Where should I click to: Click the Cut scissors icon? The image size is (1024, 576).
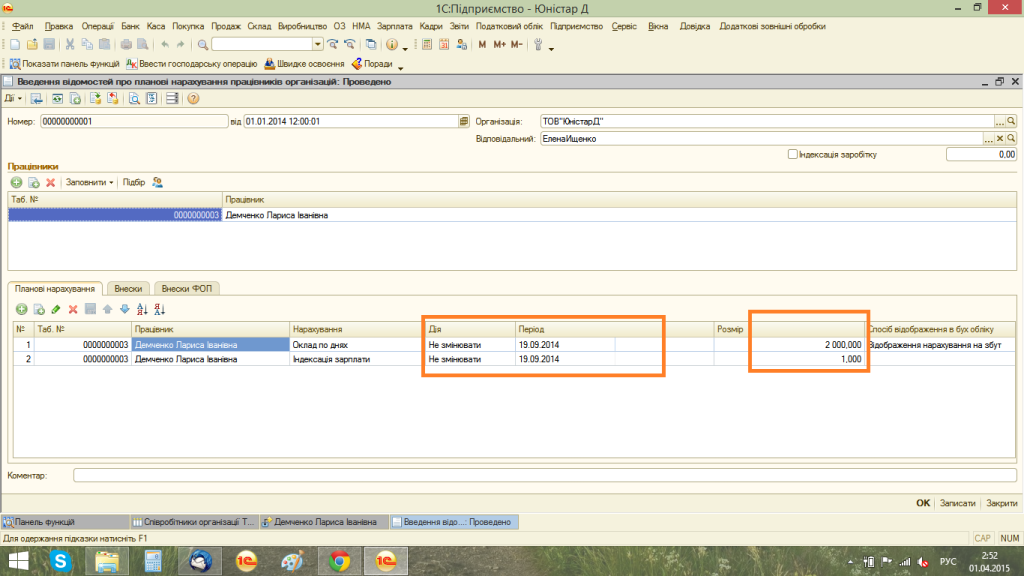70,44
